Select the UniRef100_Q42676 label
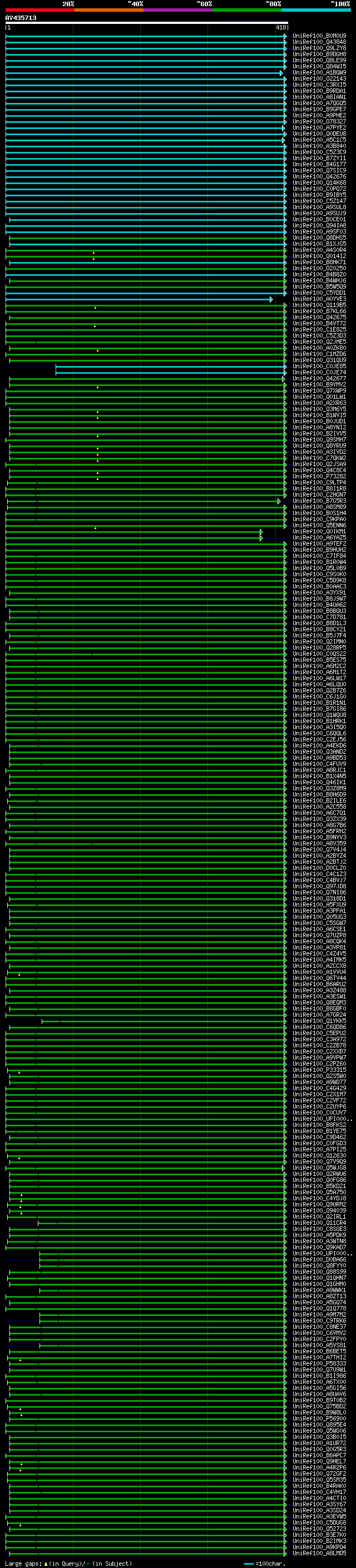This screenshot has width=356, height=1568. pyautogui.click(x=319, y=176)
